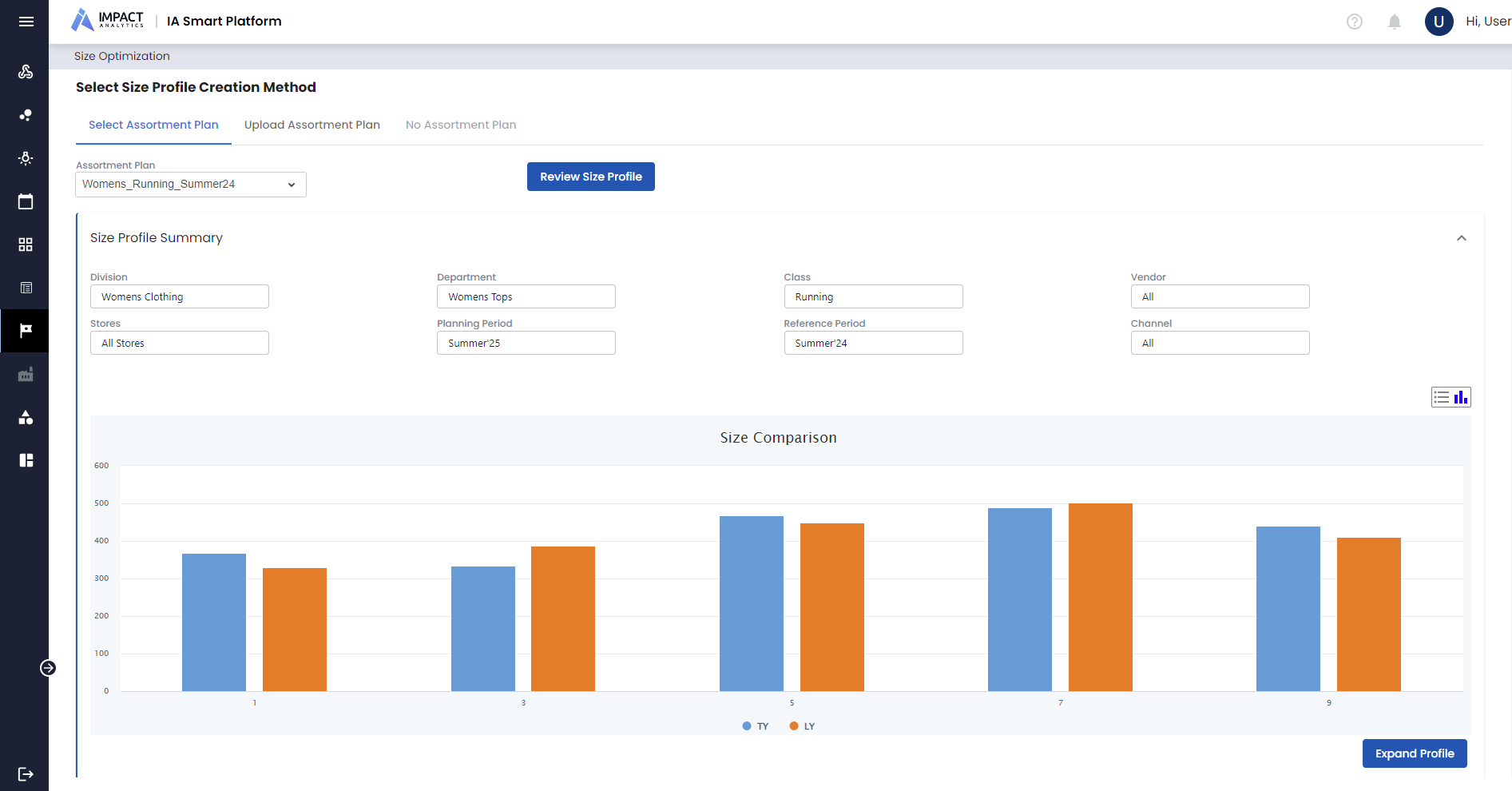Toggle TY series in chart legend
The image size is (1512, 791).
point(756,726)
